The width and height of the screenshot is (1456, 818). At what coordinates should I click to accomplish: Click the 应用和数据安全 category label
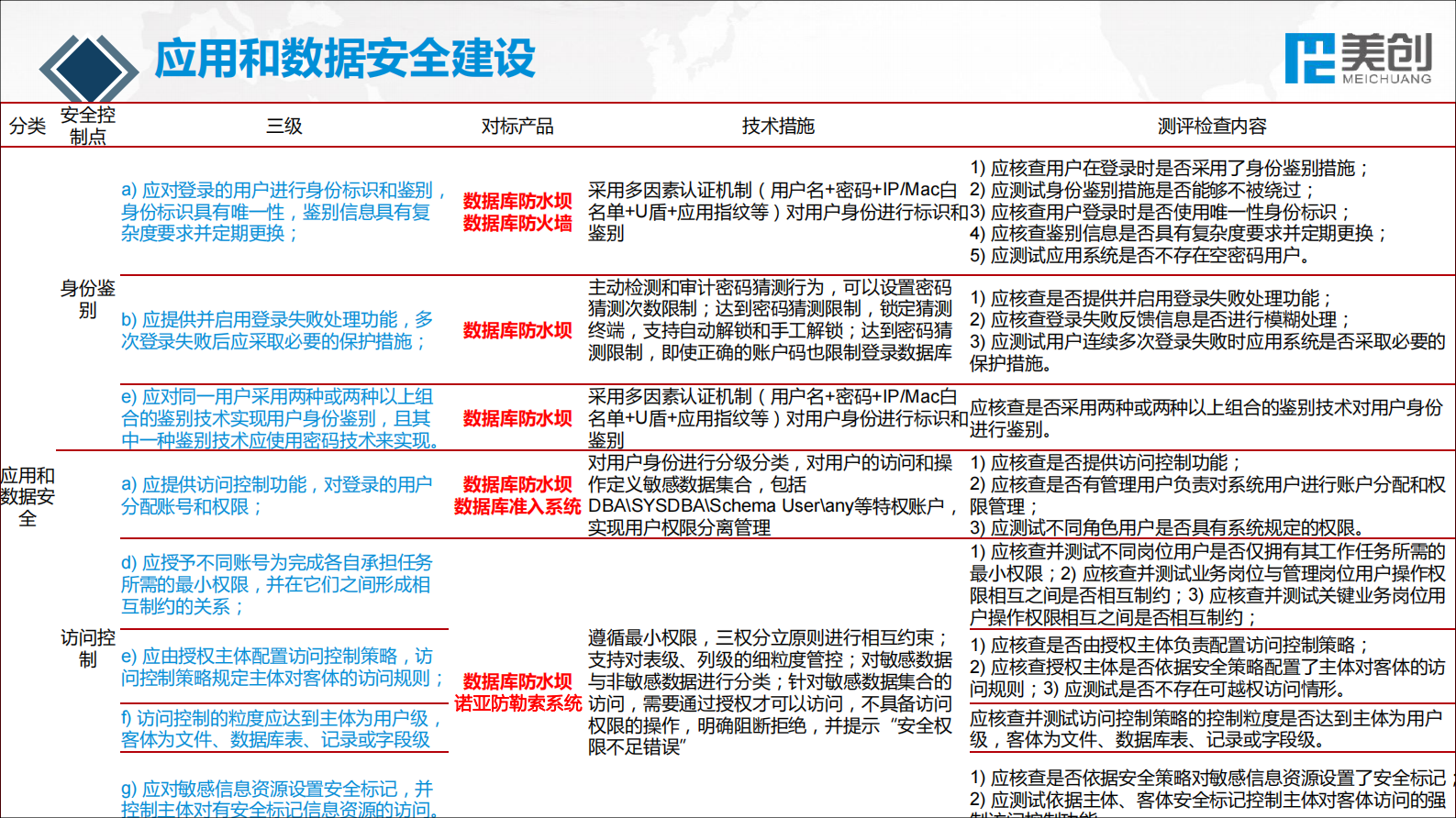[28, 497]
